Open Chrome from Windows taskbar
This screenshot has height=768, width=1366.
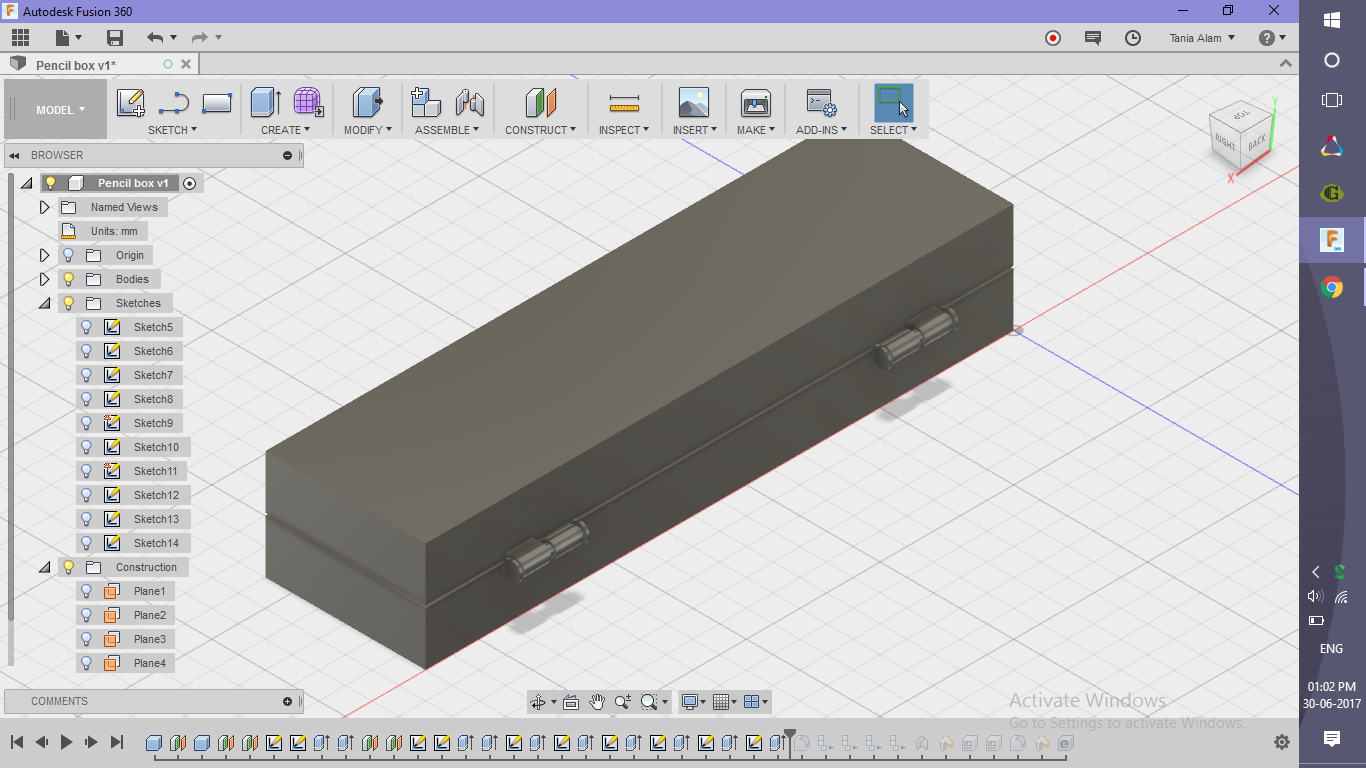[1332, 288]
